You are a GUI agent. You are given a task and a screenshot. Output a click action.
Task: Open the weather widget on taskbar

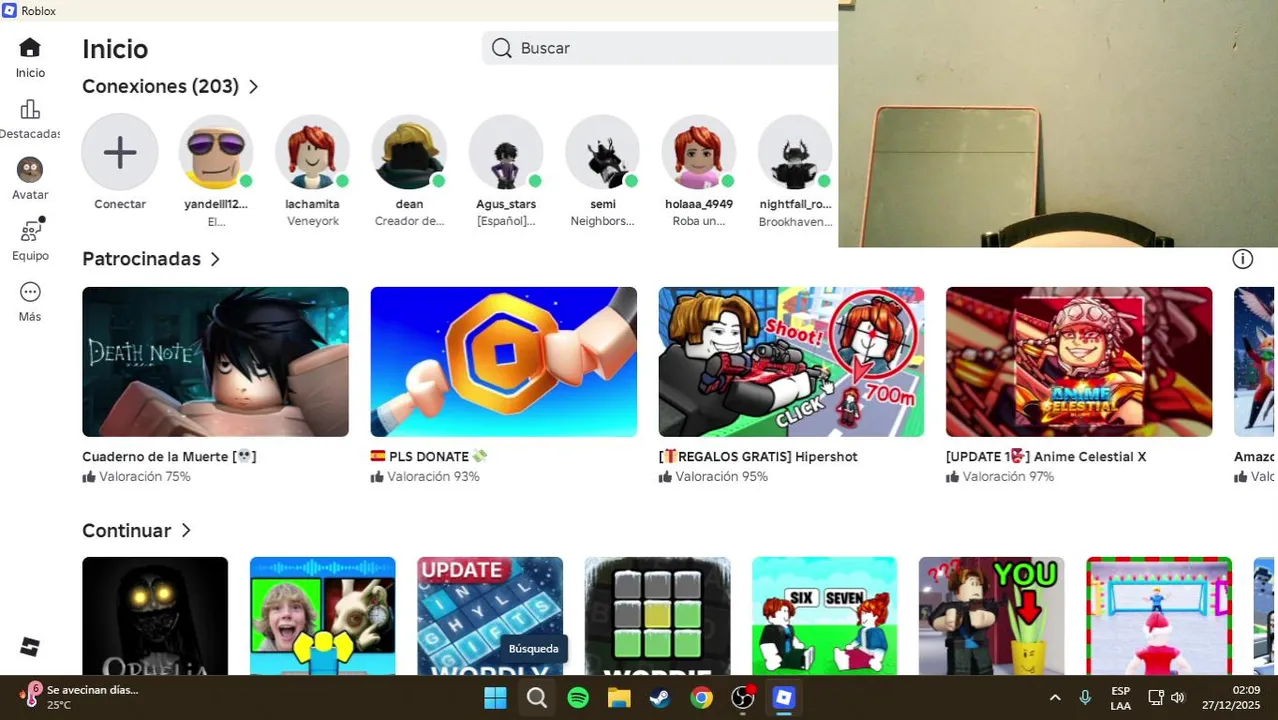click(78, 697)
